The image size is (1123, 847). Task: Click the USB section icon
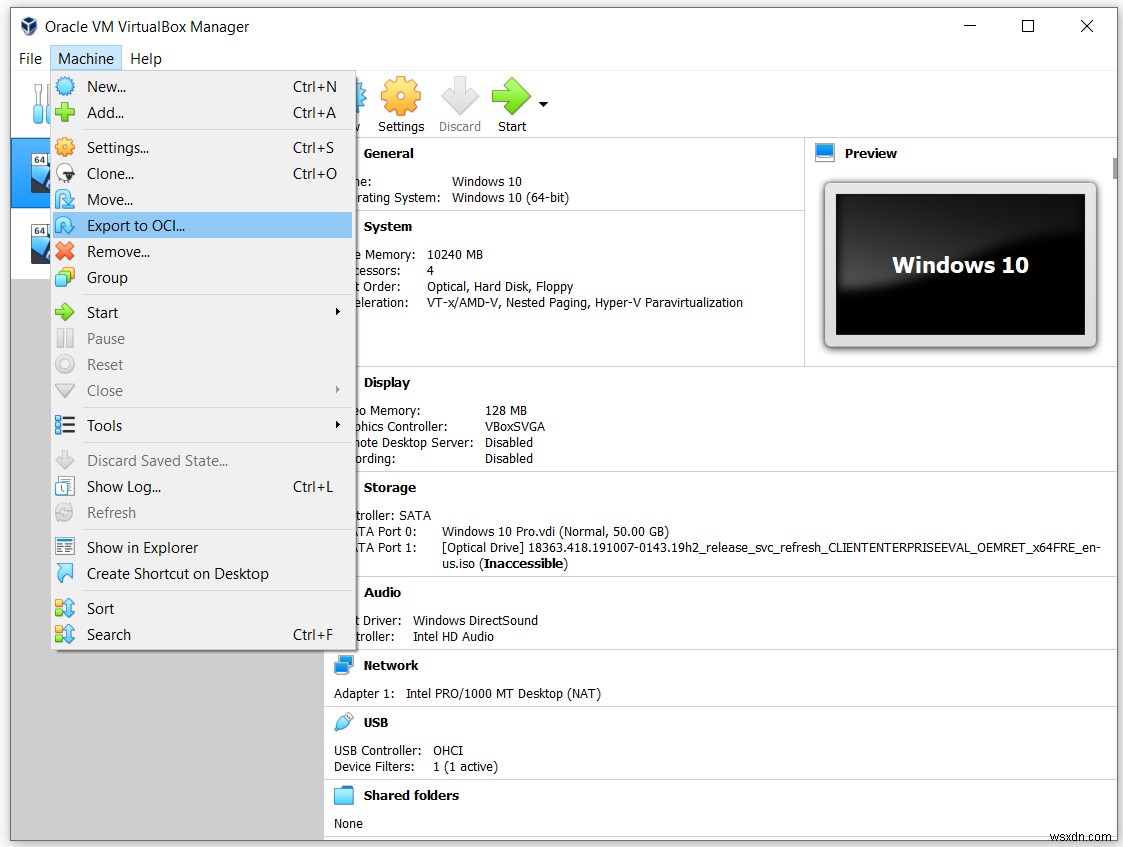[x=343, y=721]
